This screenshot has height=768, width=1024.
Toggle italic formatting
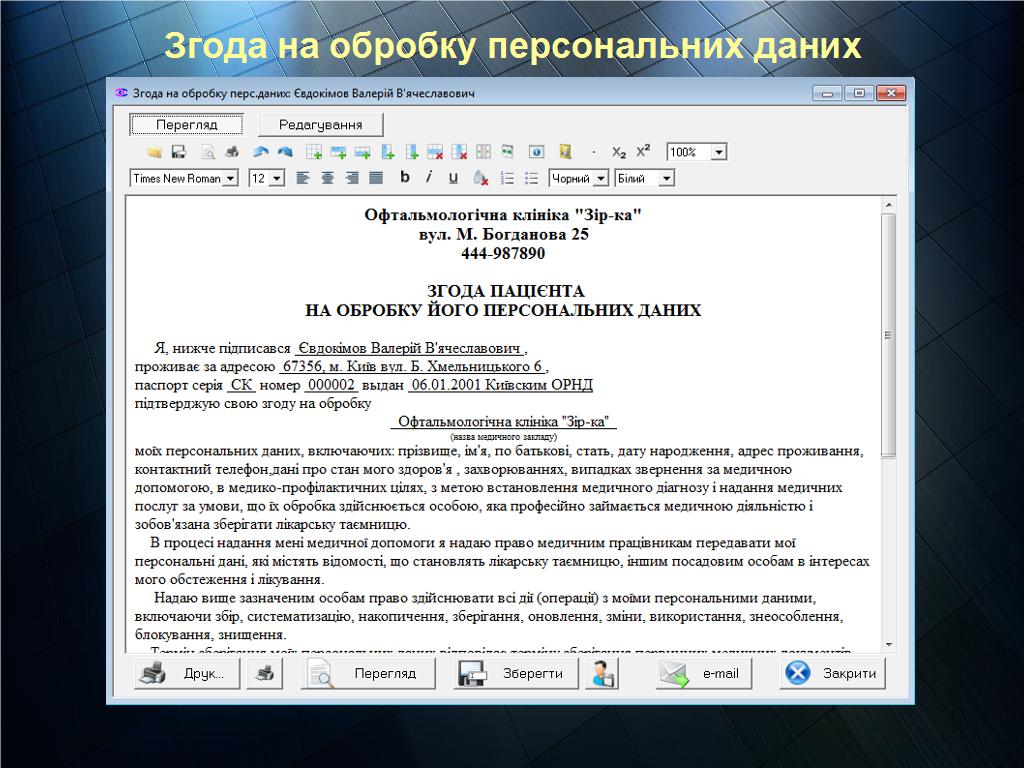pyautogui.click(x=429, y=178)
